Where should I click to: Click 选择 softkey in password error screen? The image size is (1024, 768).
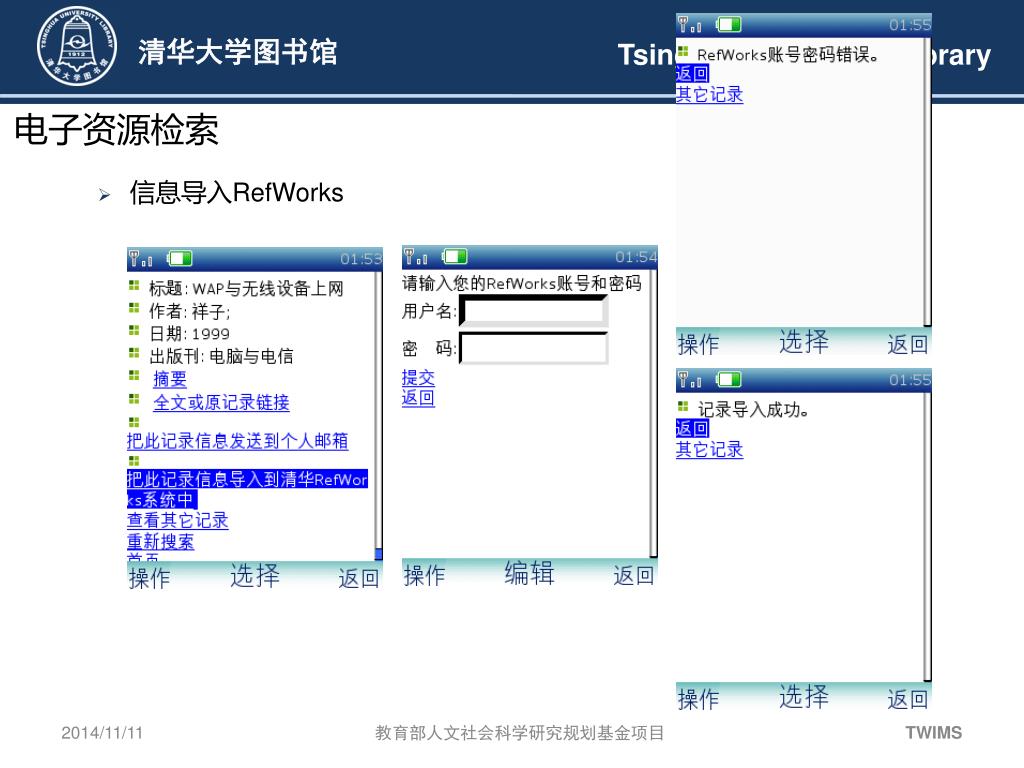[804, 342]
